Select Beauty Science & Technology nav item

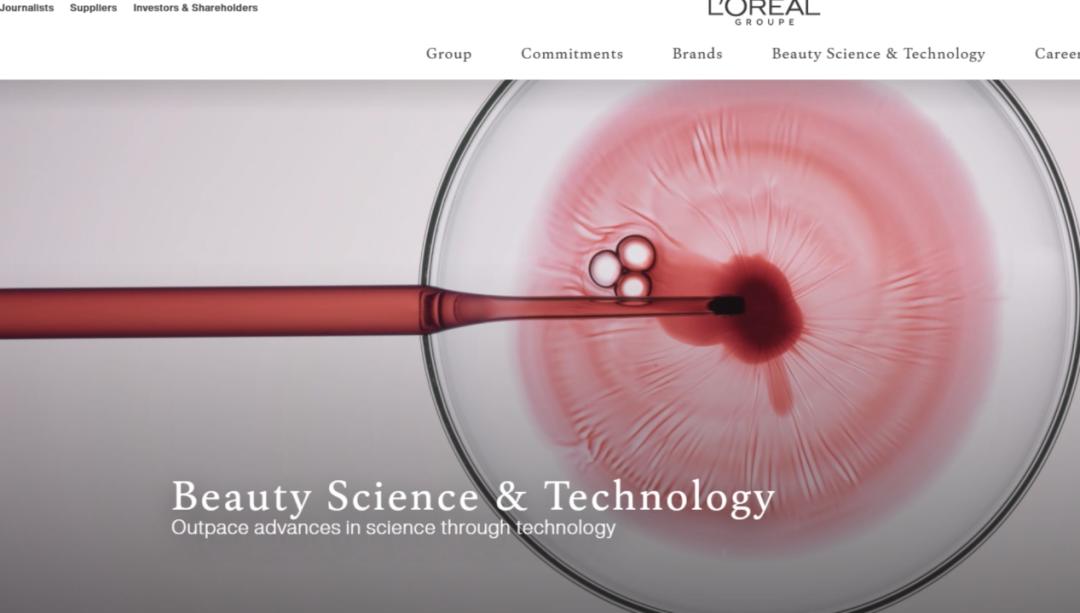click(878, 54)
